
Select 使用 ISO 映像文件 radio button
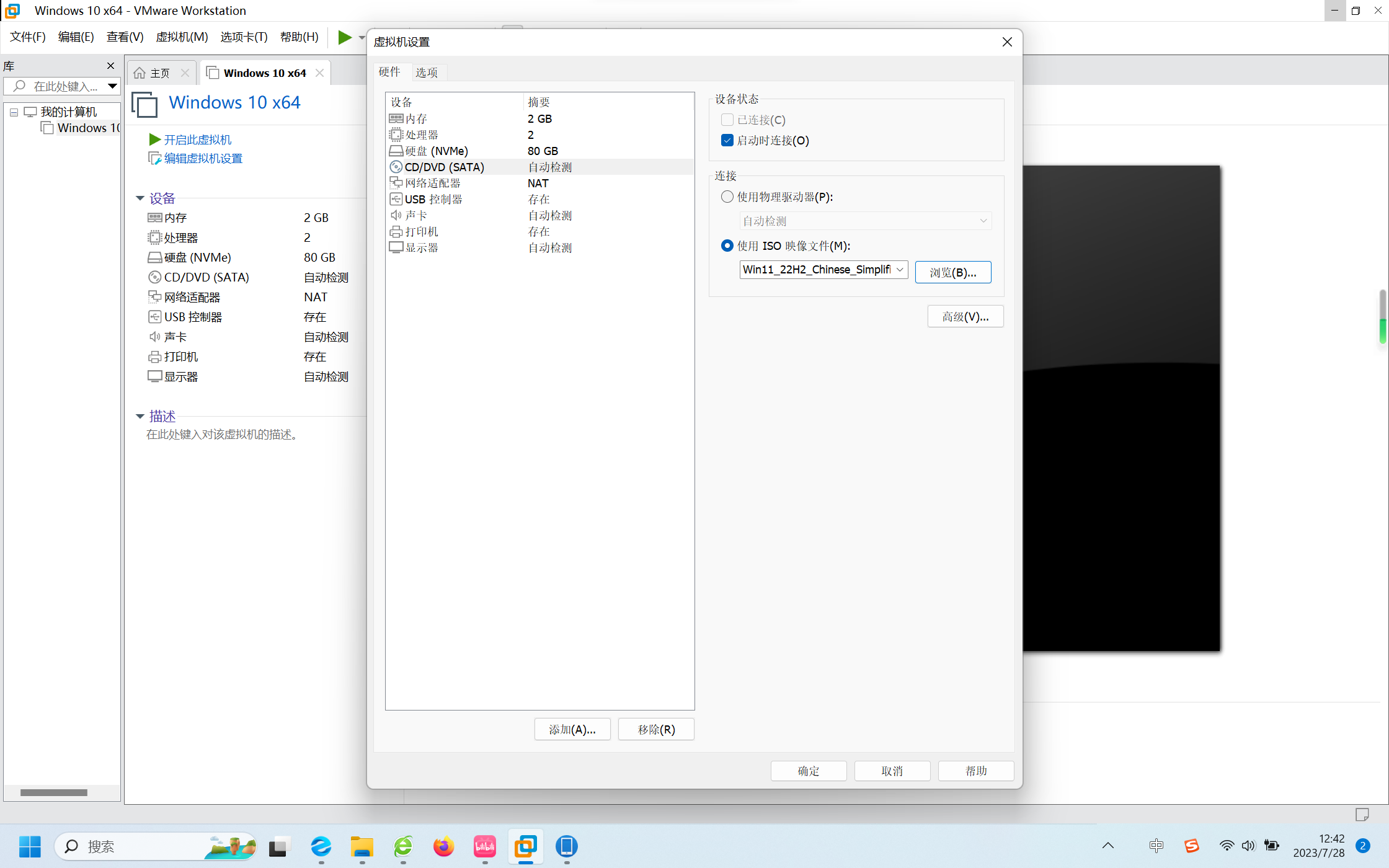pos(727,246)
